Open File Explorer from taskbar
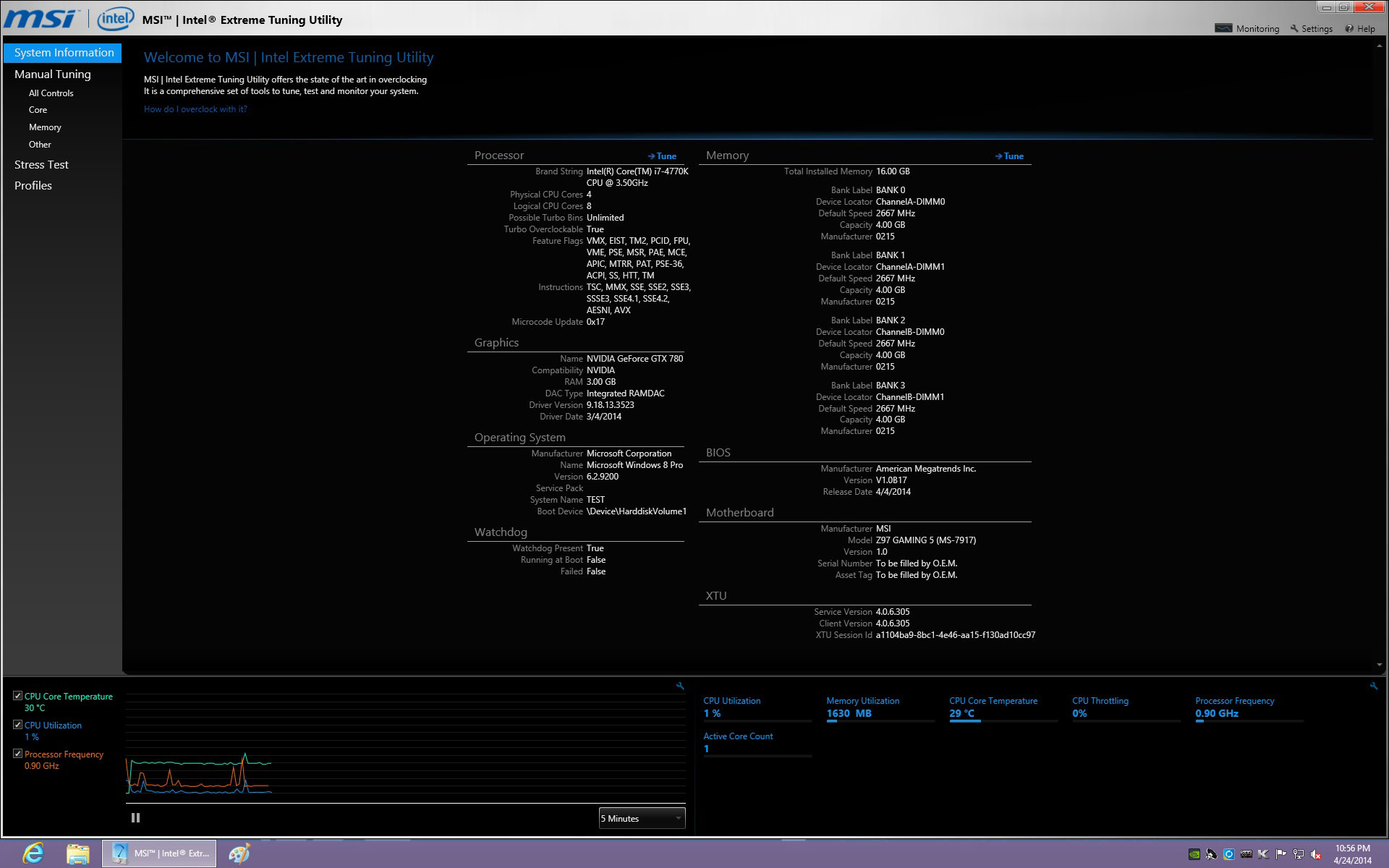 (77, 854)
